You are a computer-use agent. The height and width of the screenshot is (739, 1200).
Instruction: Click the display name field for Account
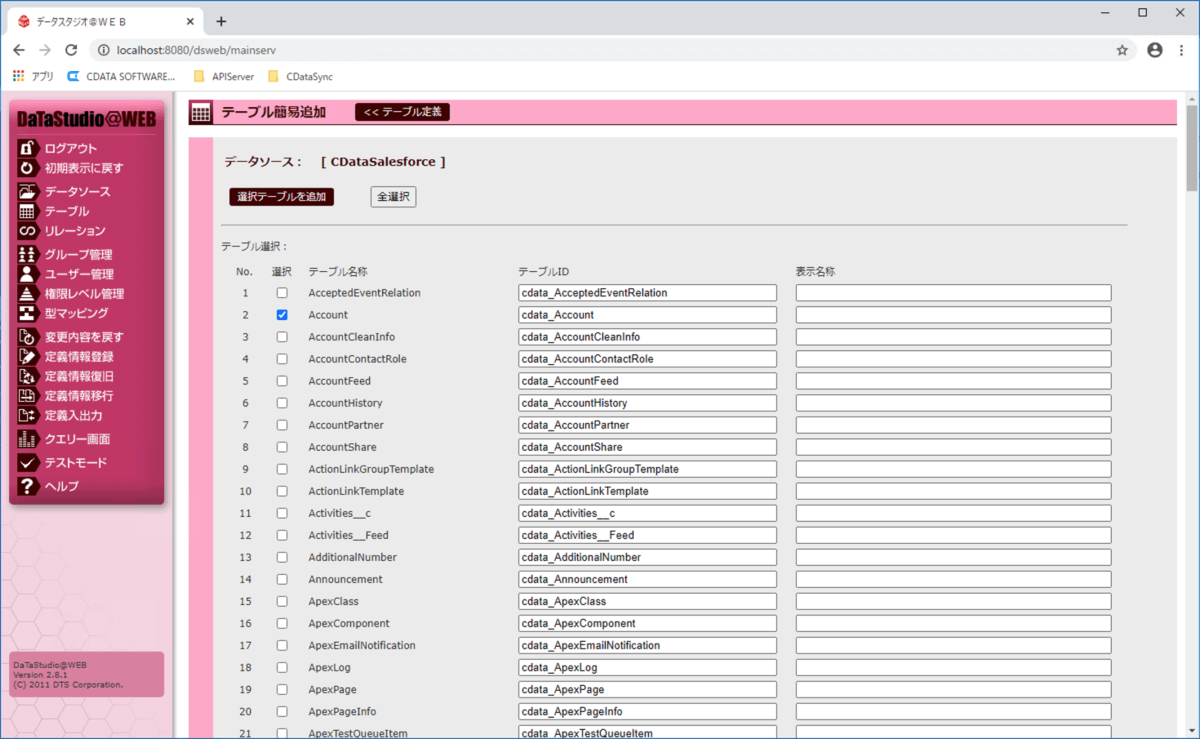[953, 315]
